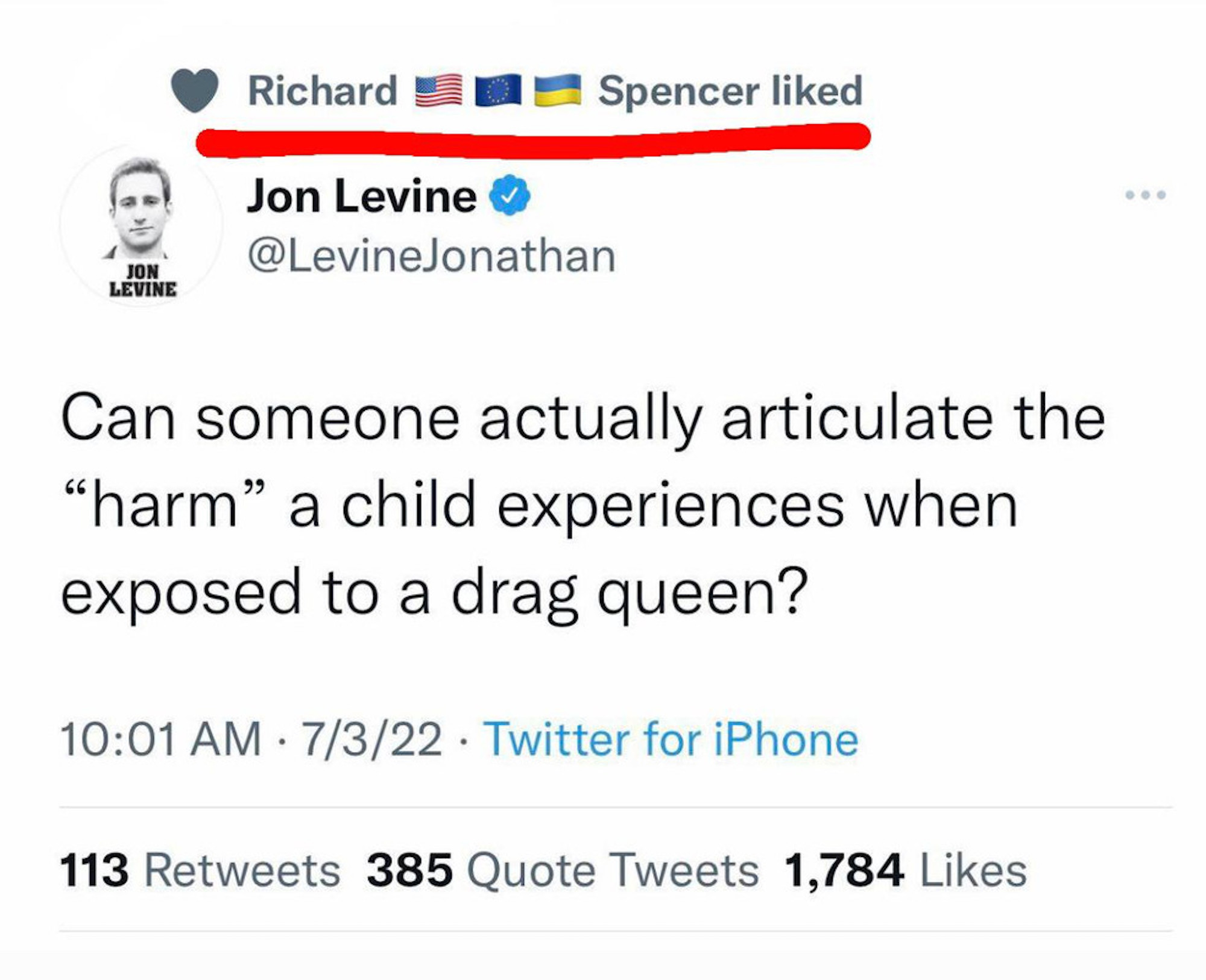The width and height of the screenshot is (1206, 980).
Task: View the 113 Retweets list
Action: (200, 870)
